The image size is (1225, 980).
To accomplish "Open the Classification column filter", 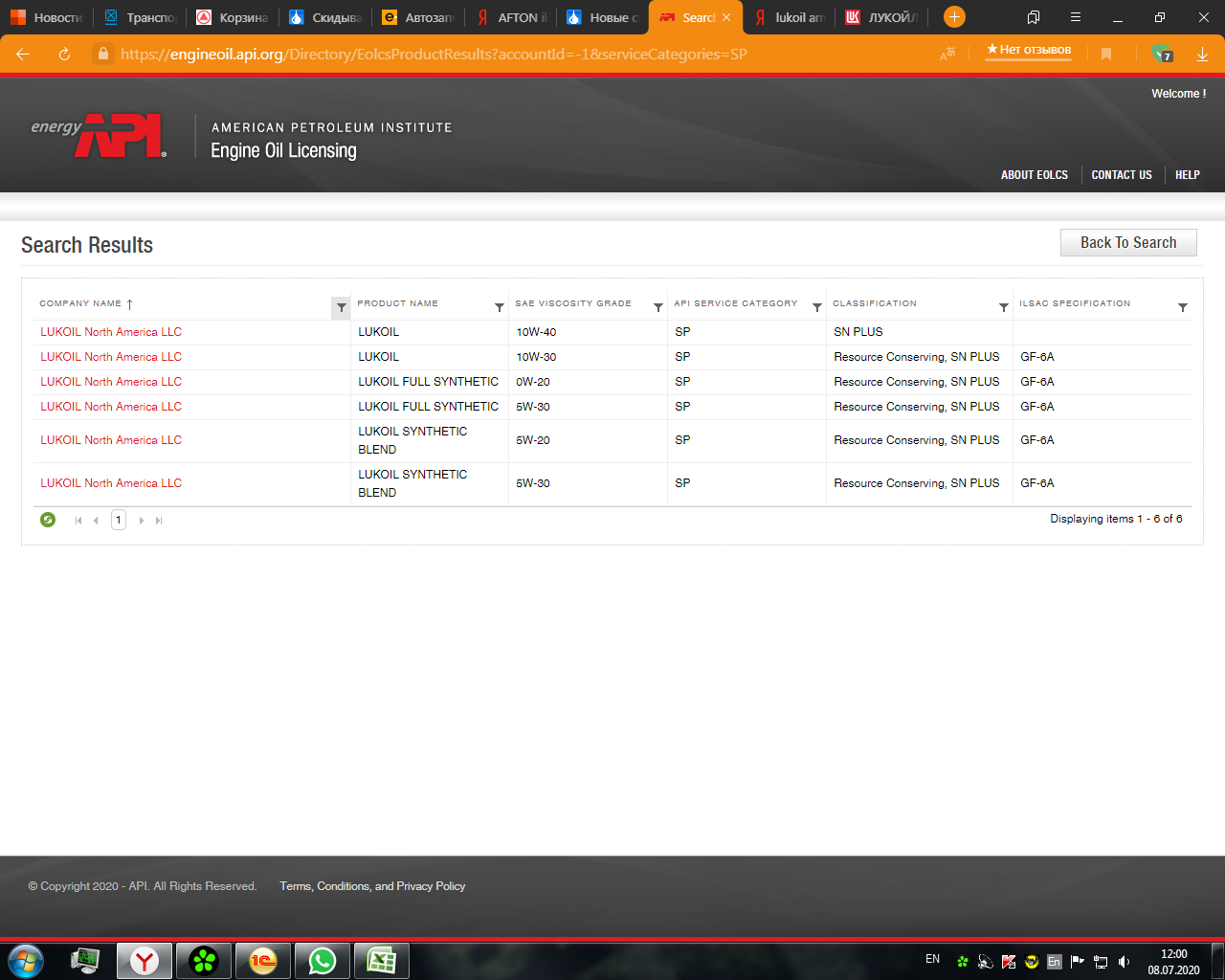I will (x=1004, y=307).
